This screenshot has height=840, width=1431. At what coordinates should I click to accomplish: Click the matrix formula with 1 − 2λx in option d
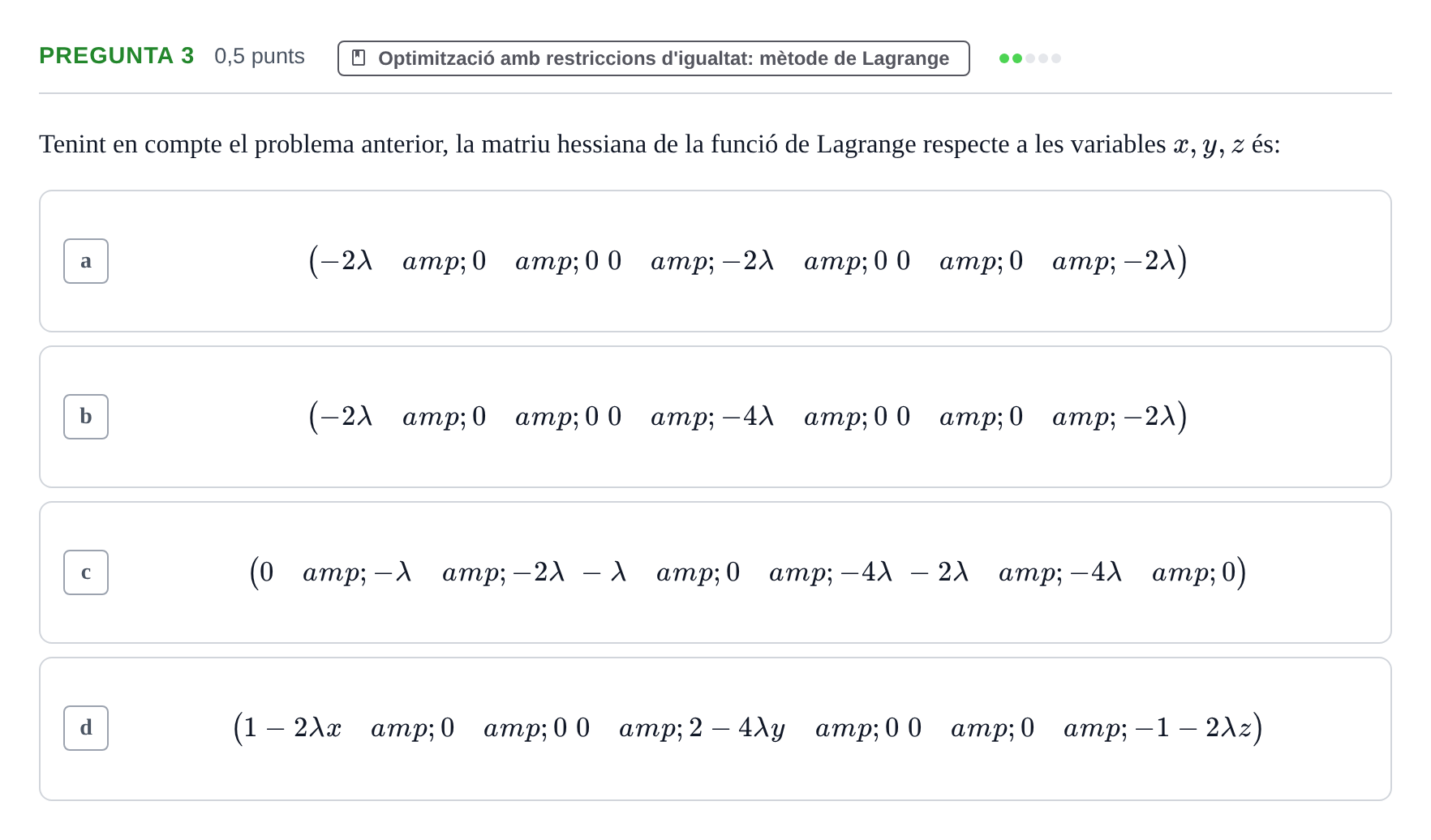pos(748,728)
